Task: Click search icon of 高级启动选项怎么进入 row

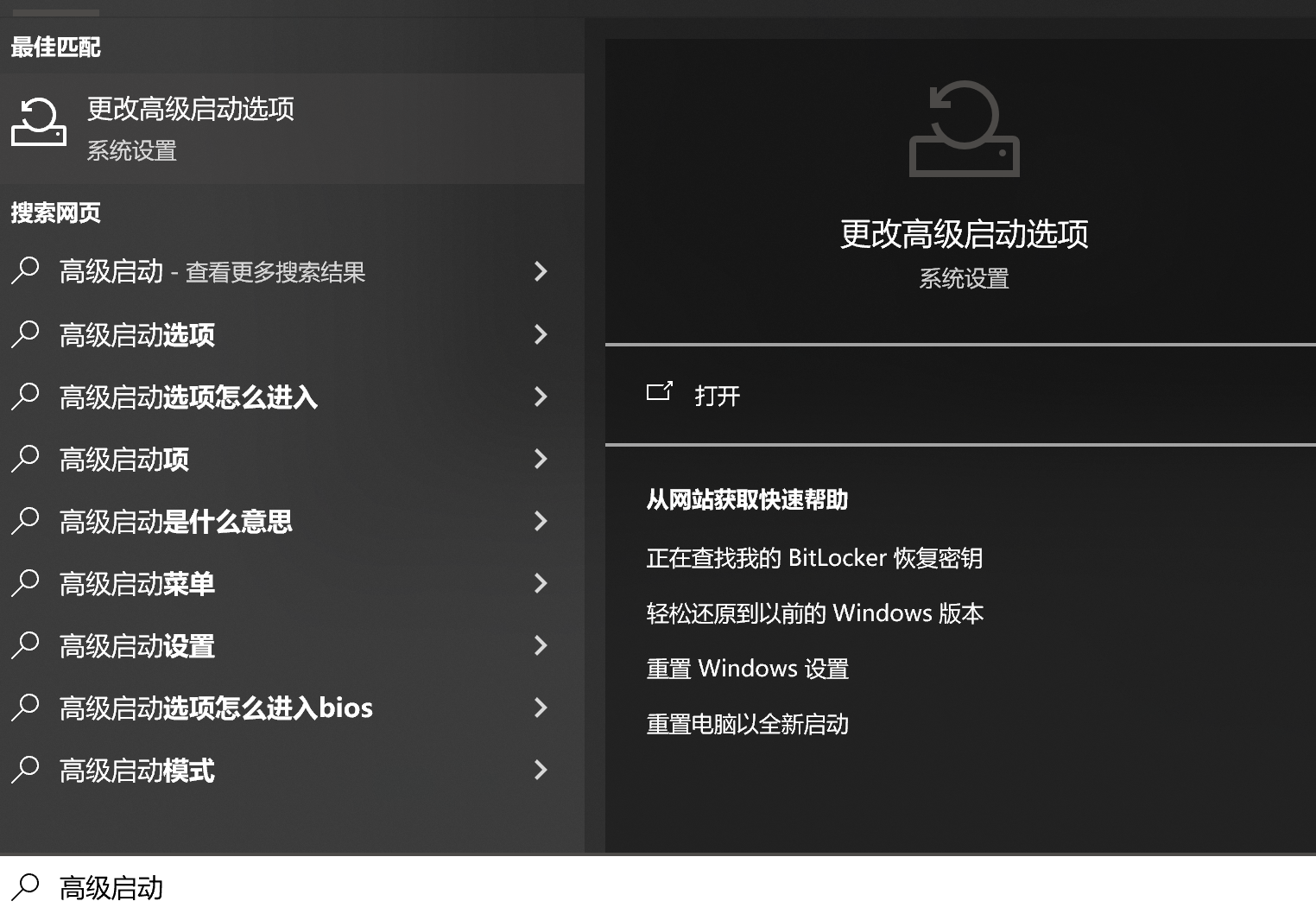Action: pyautogui.click(x=26, y=396)
